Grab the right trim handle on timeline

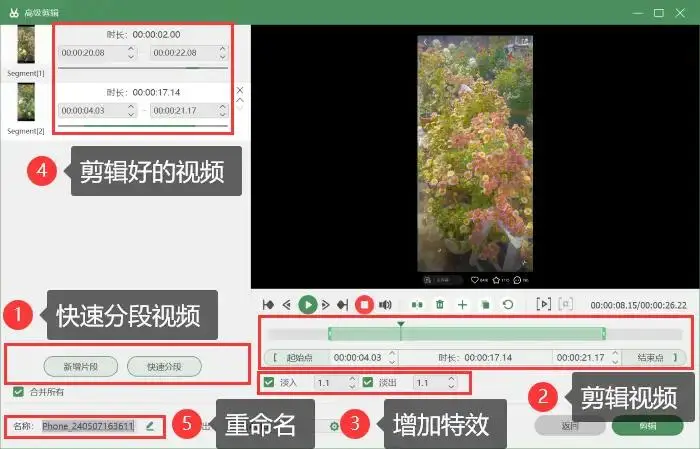604,333
